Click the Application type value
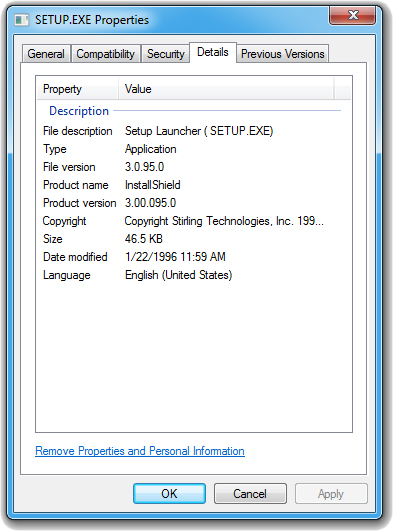 tap(150, 149)
